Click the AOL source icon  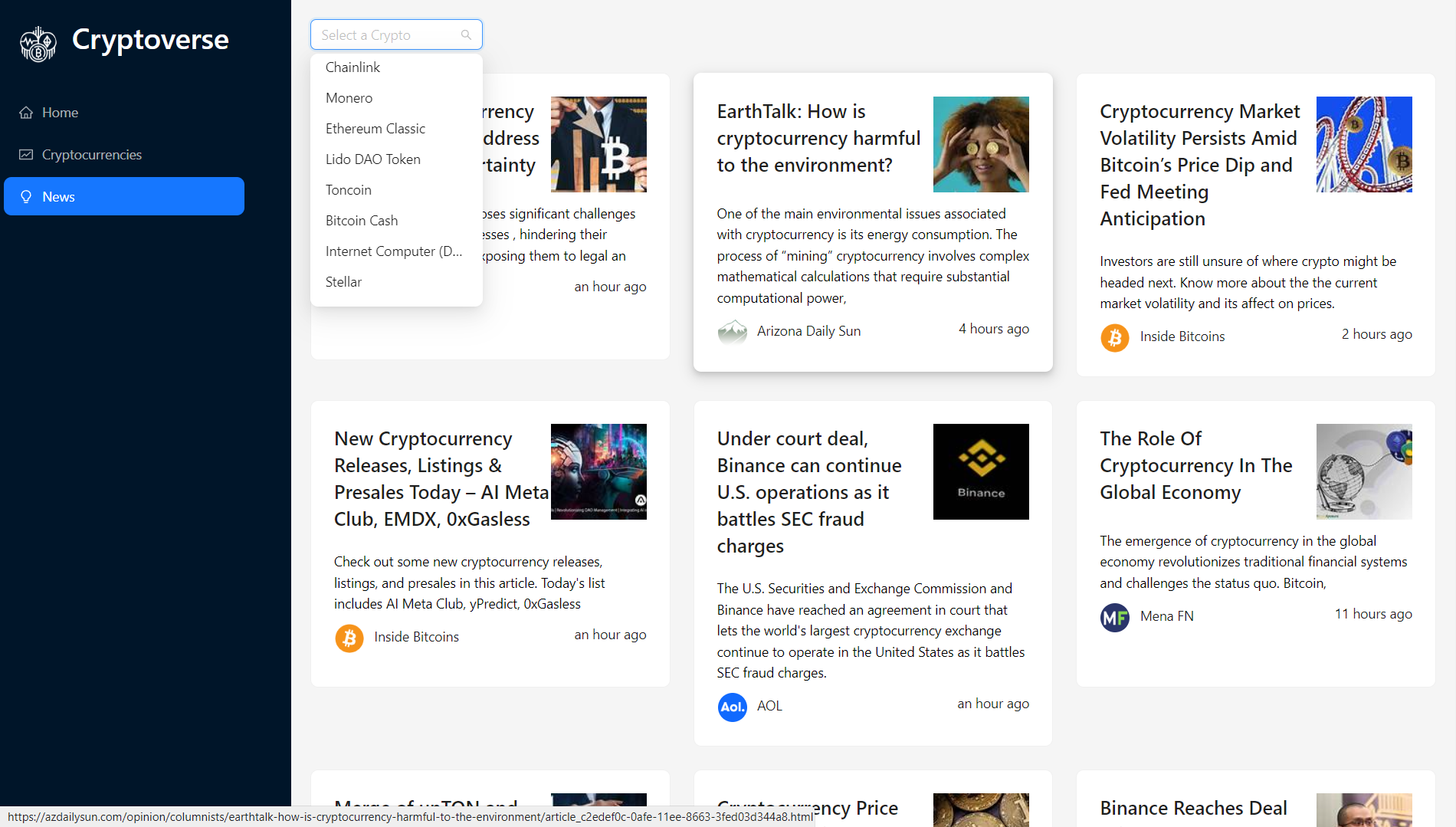tap(732, 706)
